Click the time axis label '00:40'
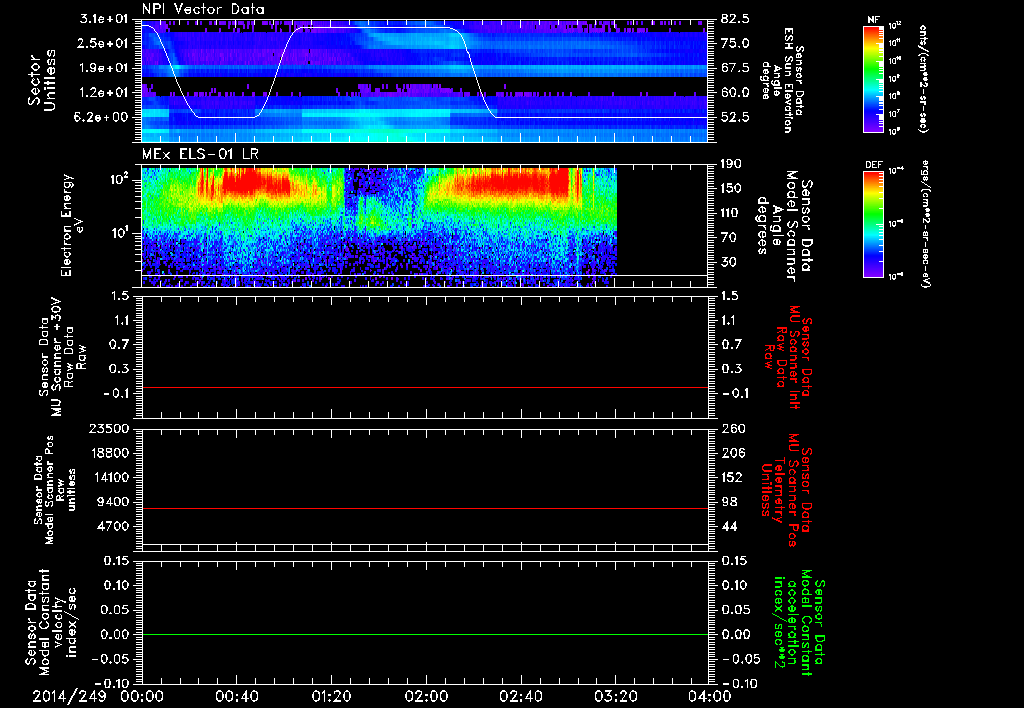 click(236, 696)
